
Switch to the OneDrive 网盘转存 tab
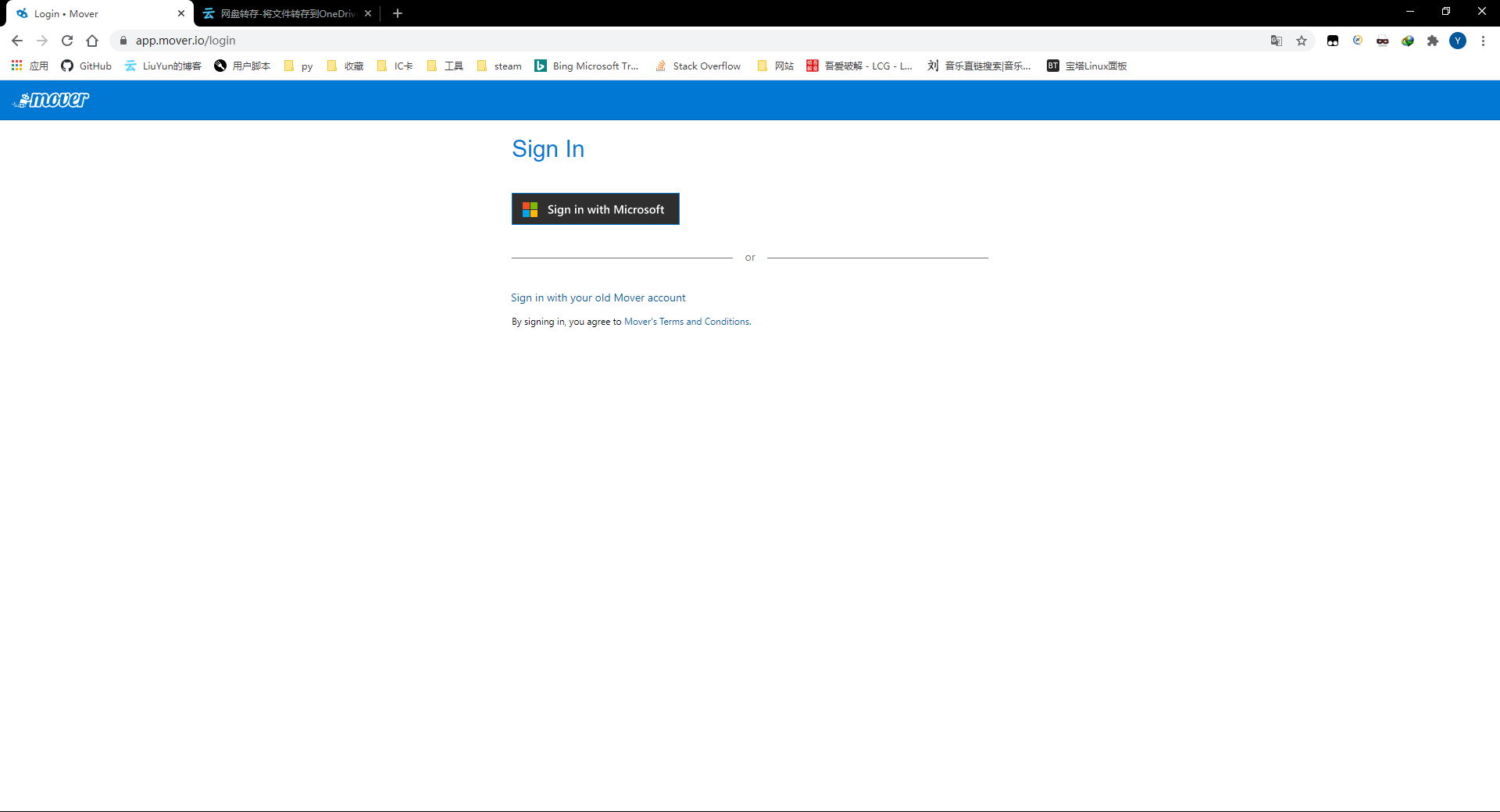[286, 13]
